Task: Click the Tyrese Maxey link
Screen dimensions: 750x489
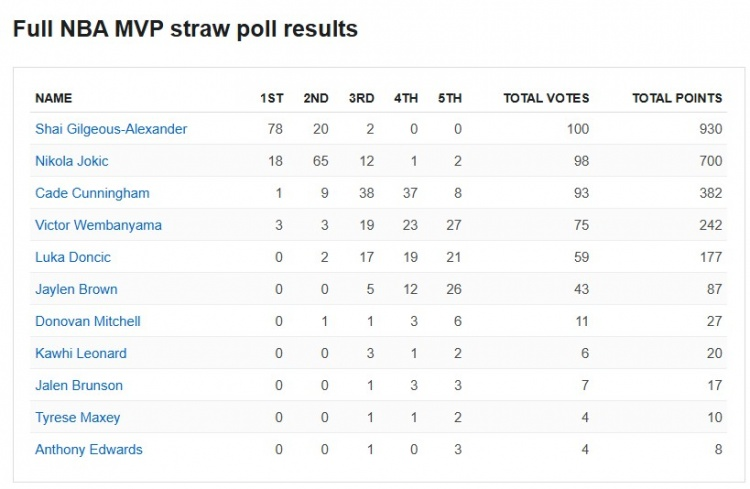Action: [x=77, y=417]
